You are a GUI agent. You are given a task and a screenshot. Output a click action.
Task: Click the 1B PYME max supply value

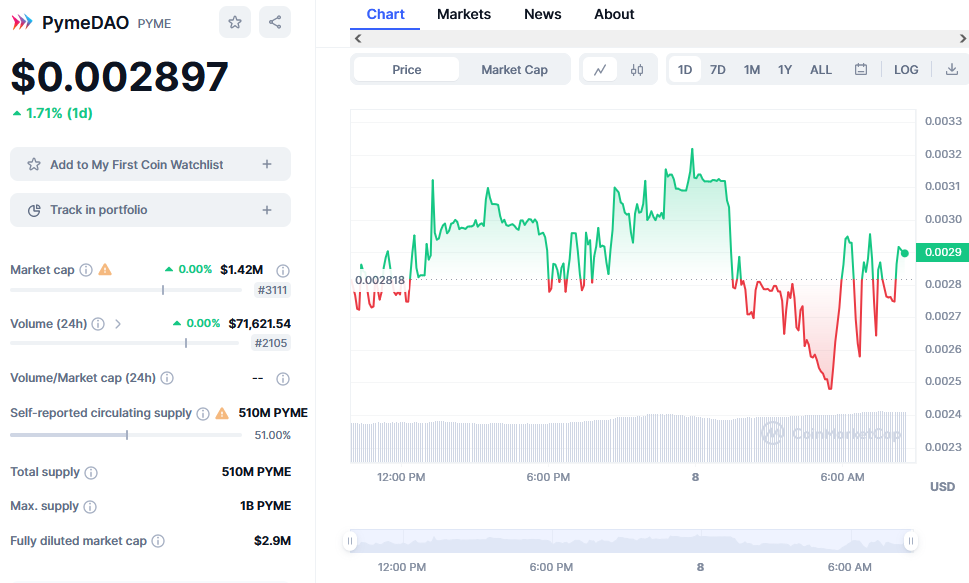tap(266, 506)
